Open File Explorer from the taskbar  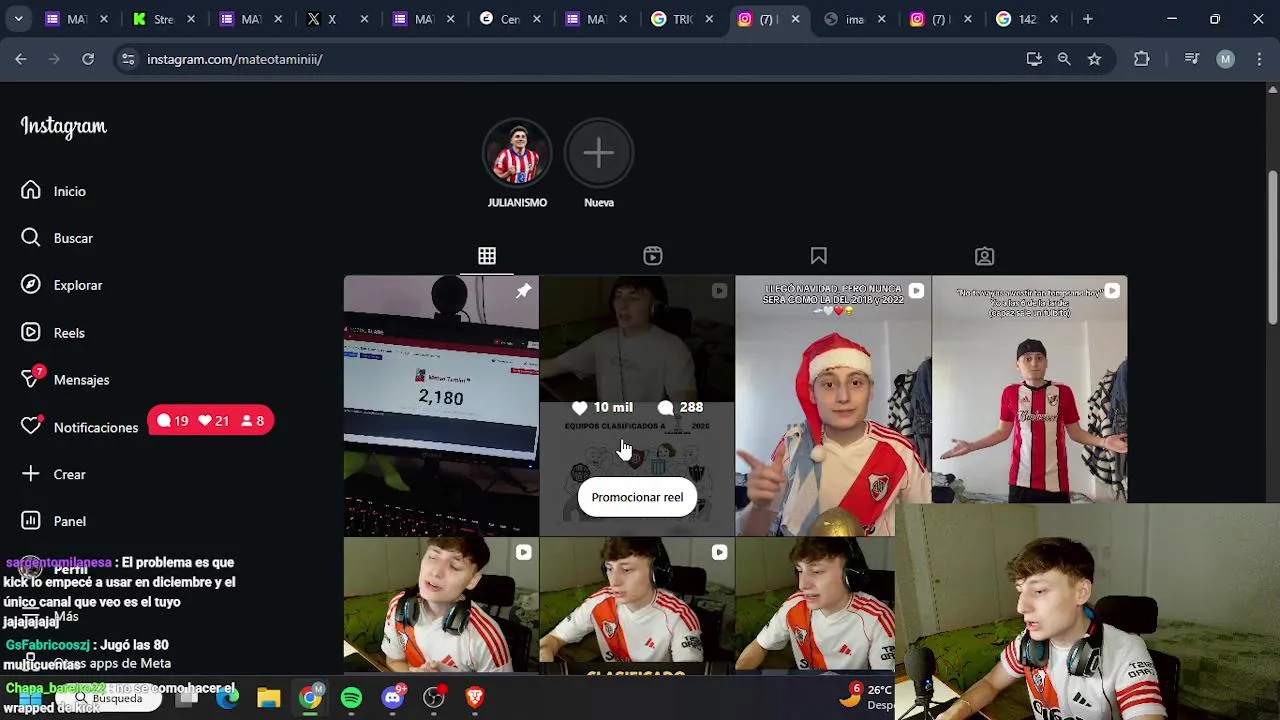(x=268, y=698)
